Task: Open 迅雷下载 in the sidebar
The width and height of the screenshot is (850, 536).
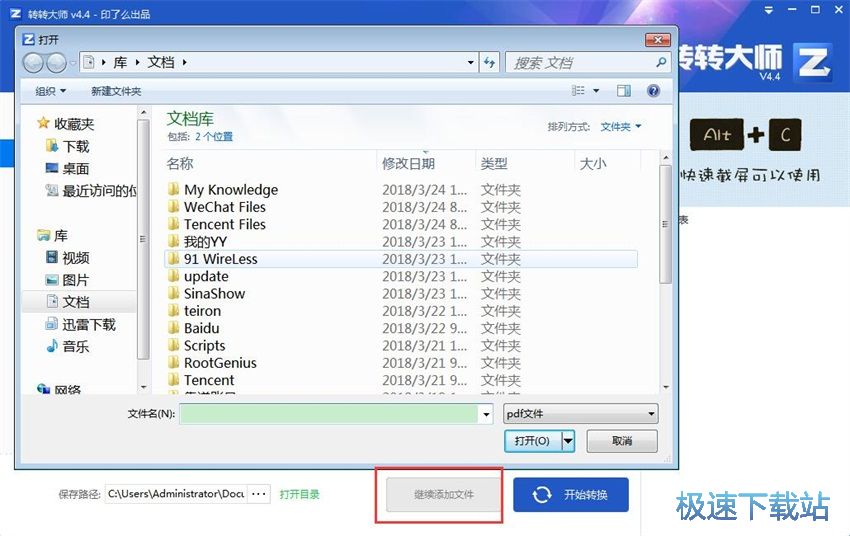Action: (x=81, y=325)
